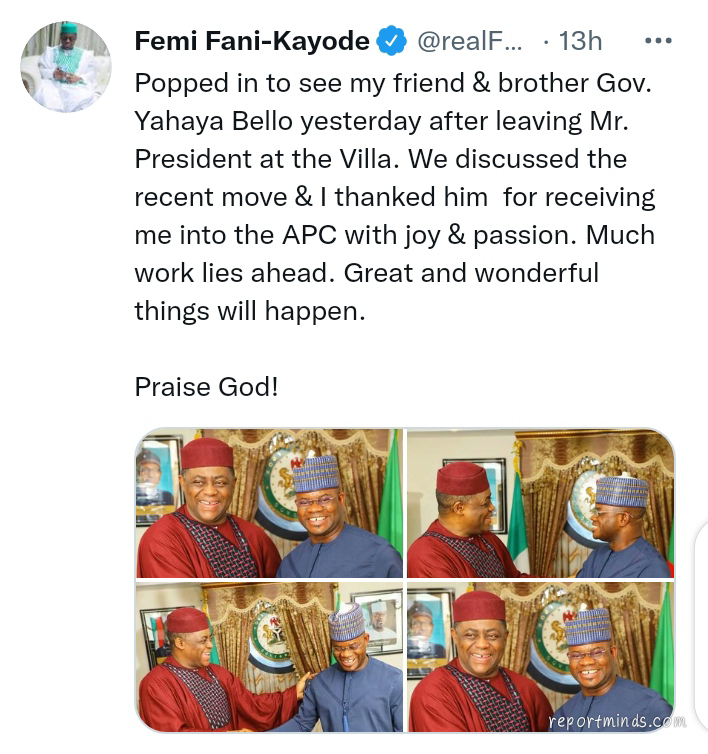This screenshot has width=708, height=754.
Task: Open the top-right tweet photo
Action: click(x=540, y=504)
